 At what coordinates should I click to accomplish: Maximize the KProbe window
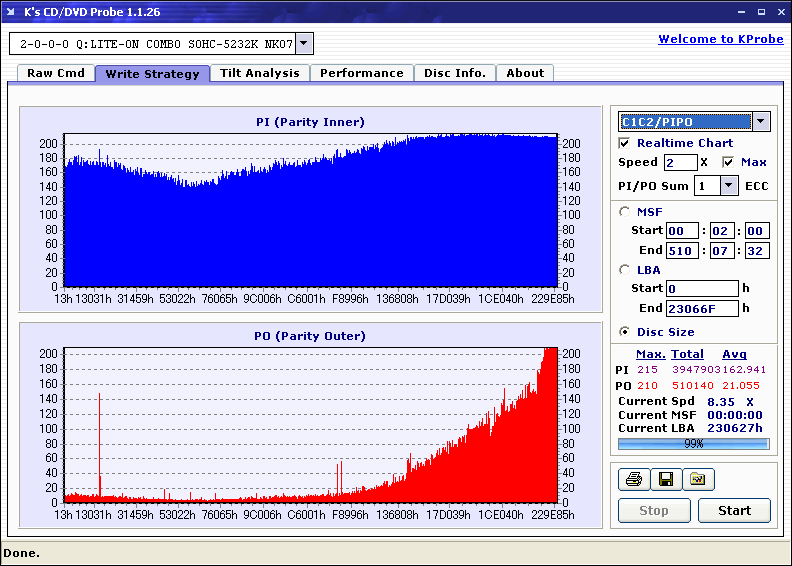click(761, 12)
